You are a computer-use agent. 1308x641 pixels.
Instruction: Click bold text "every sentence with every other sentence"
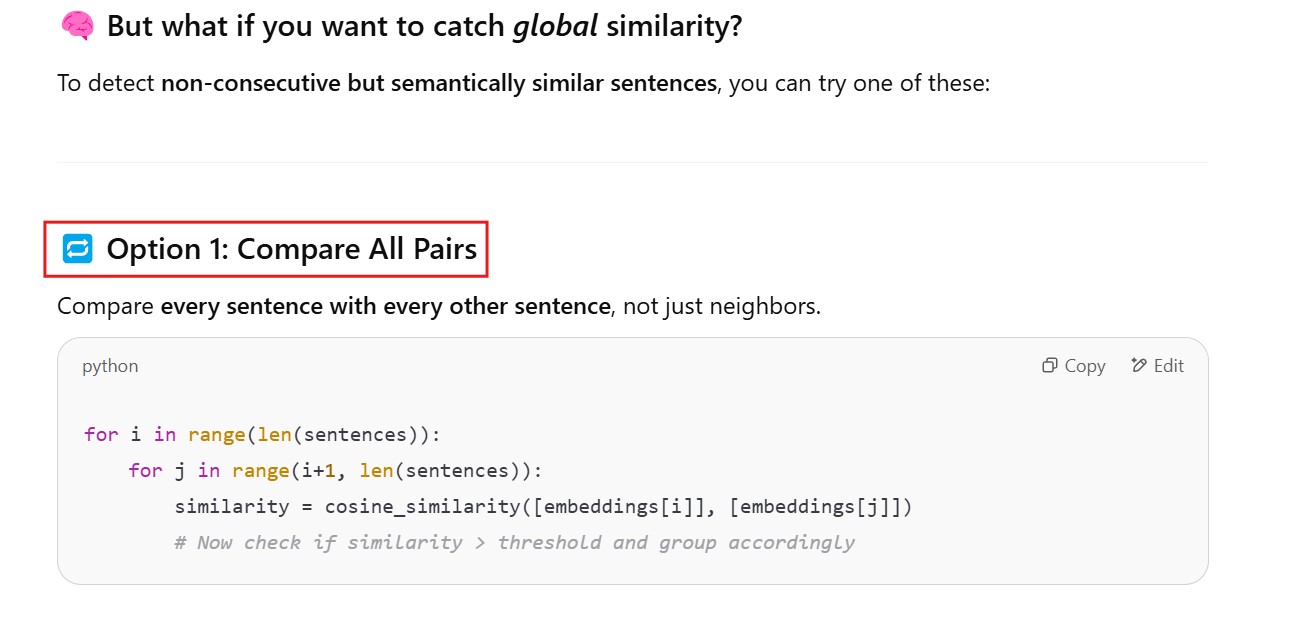(x=385, y=306)
